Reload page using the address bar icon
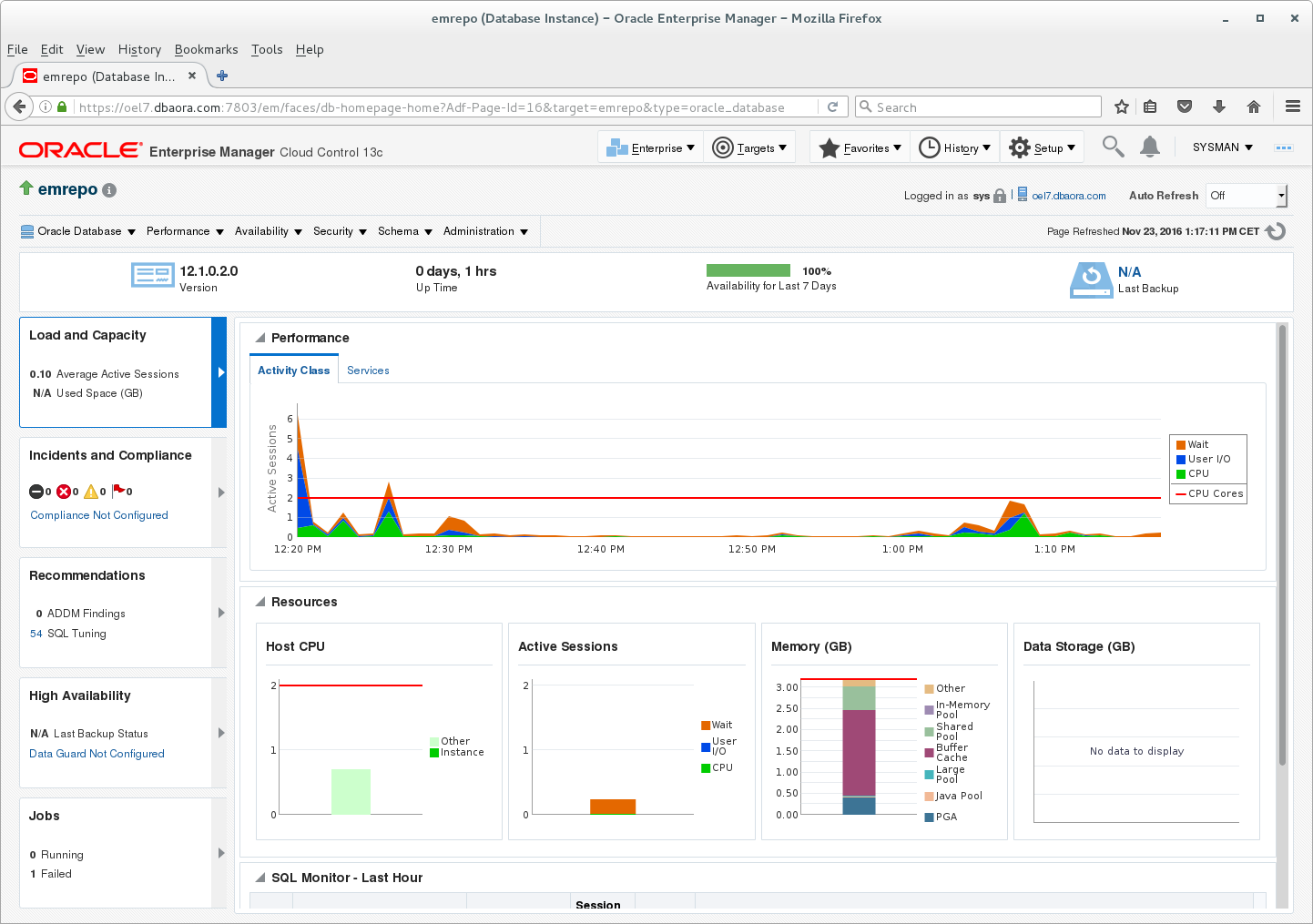 pos(832,107)
